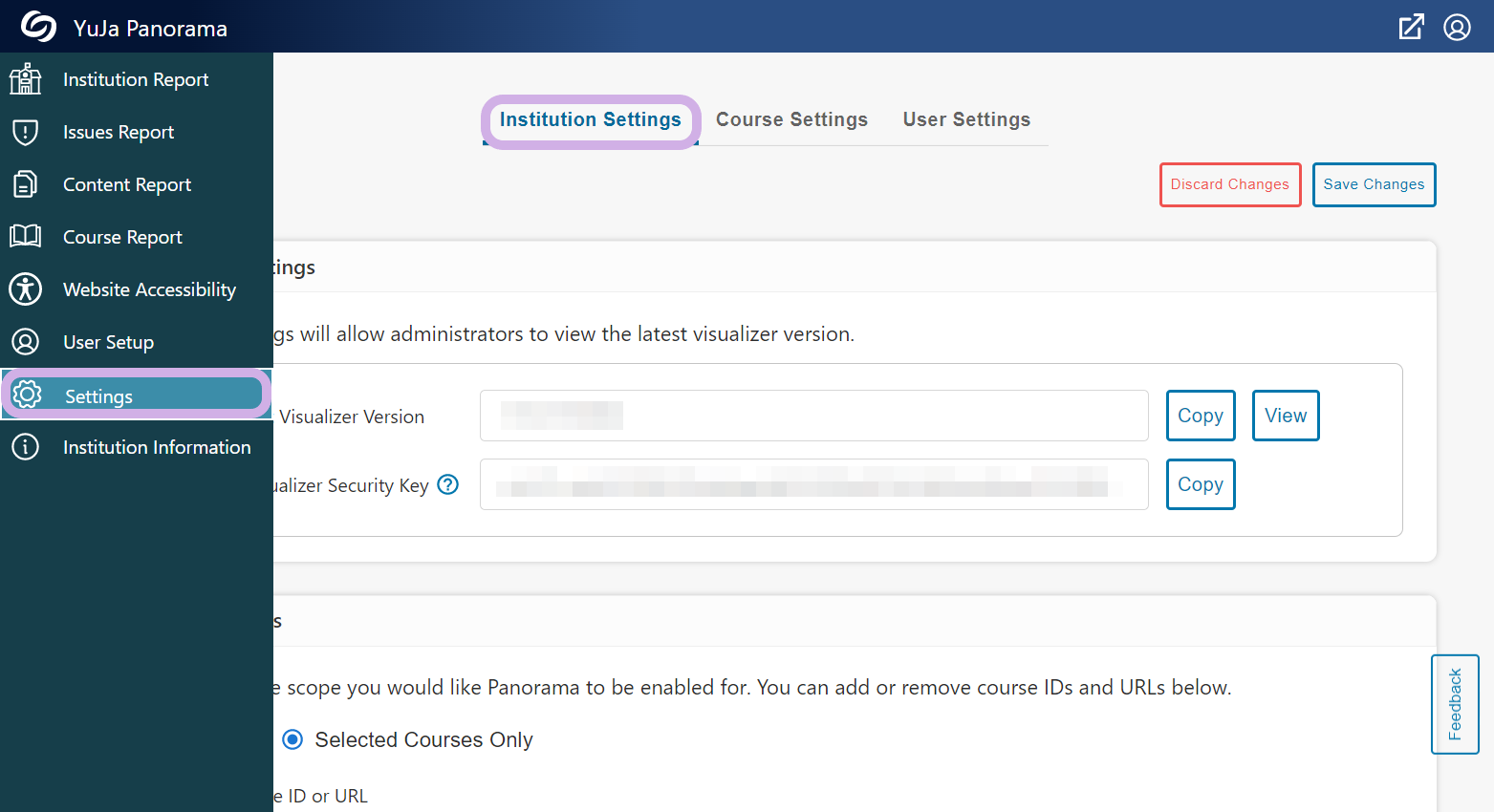Image resolution: width=1494 pixels, height=812 pixels.
Task: Click the Content Report document icon
Action: pyautogui.click(x=26, y=184)
